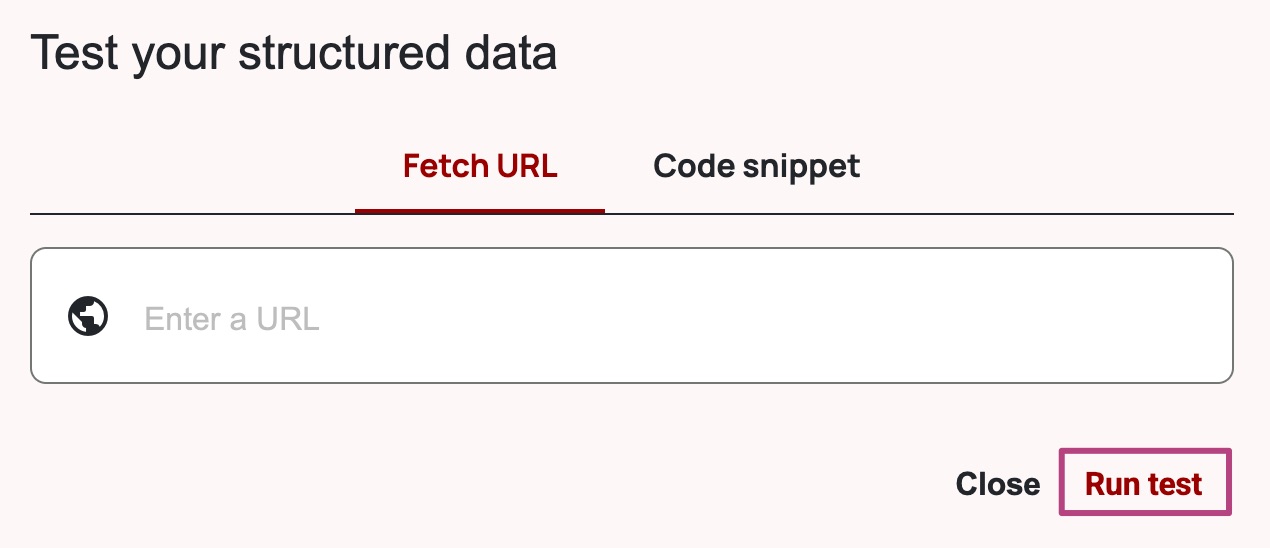Hit the dark red Run test button
This screenshot has height=548, width=1270.
pyautogui.click(x=1144, y=484)
